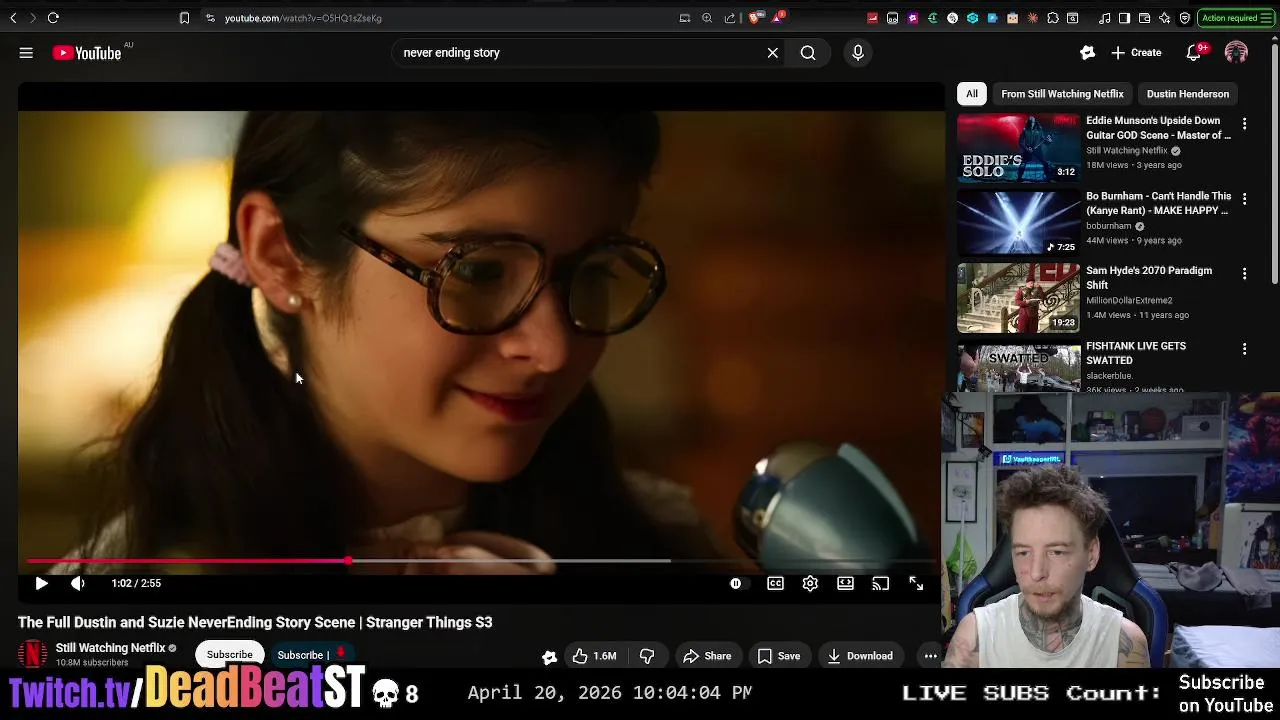
Task: Clear the search box with the X
Action: point(773,53)
